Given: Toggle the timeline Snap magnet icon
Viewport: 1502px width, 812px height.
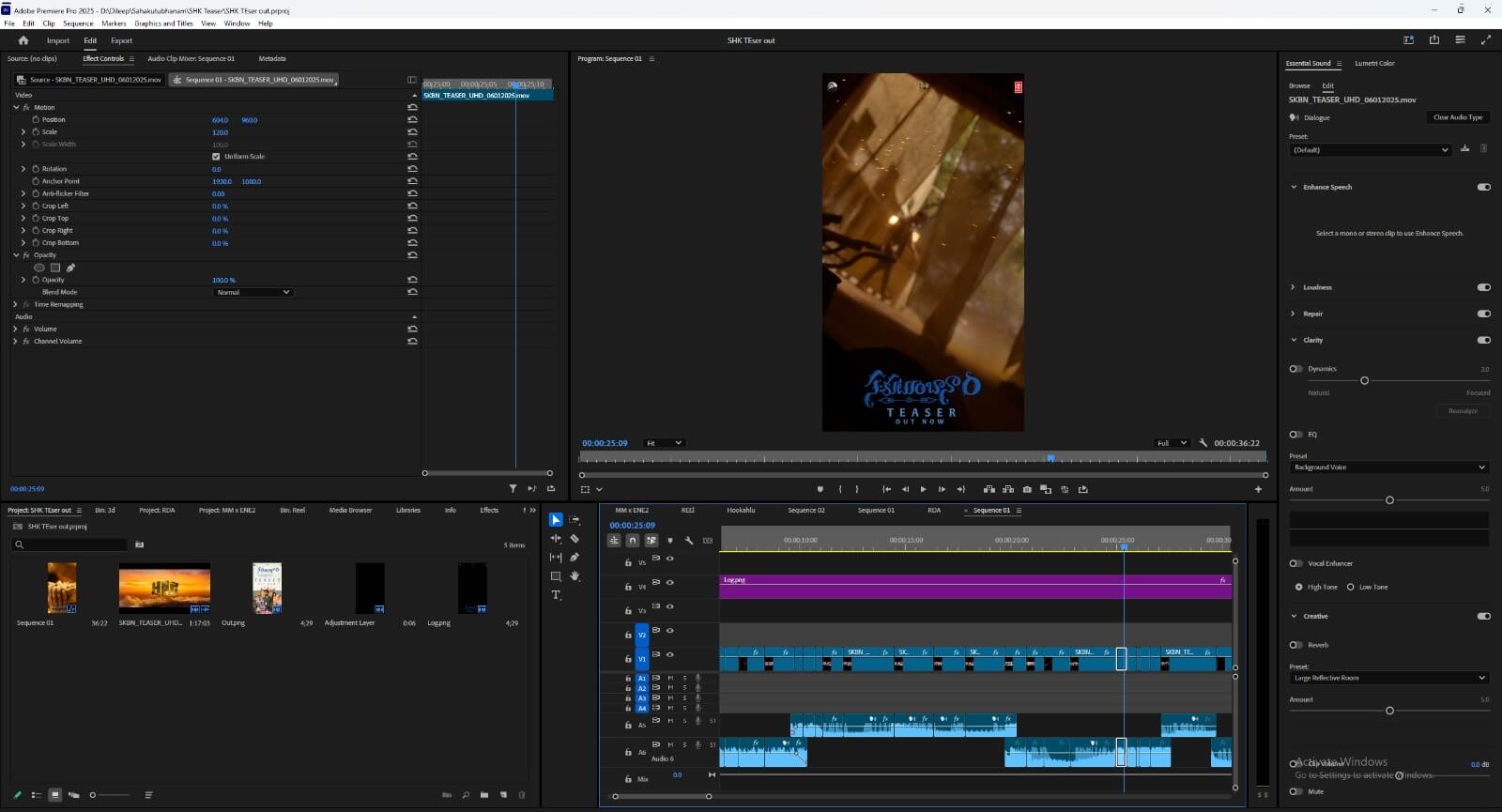Looking at the screenshot, I should (x=633, y=541).
